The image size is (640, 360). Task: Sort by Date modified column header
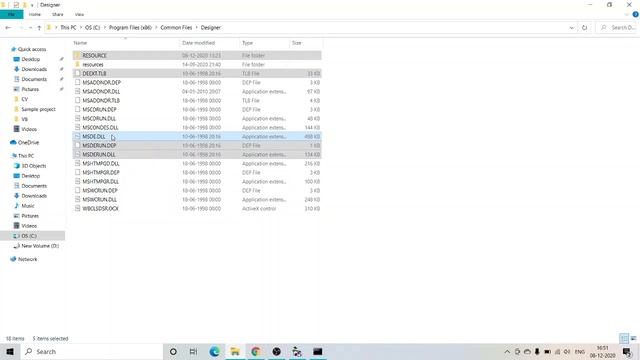tap(209, 43)
